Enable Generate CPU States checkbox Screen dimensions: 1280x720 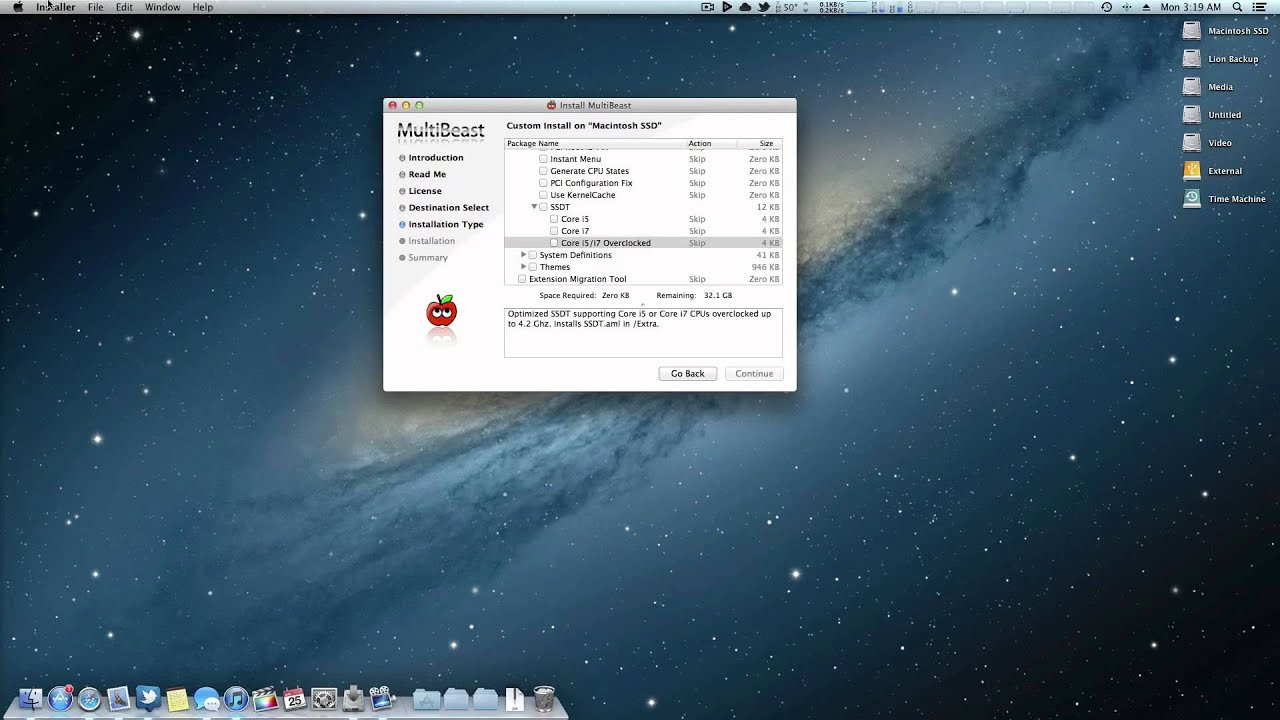pos(543,171)
